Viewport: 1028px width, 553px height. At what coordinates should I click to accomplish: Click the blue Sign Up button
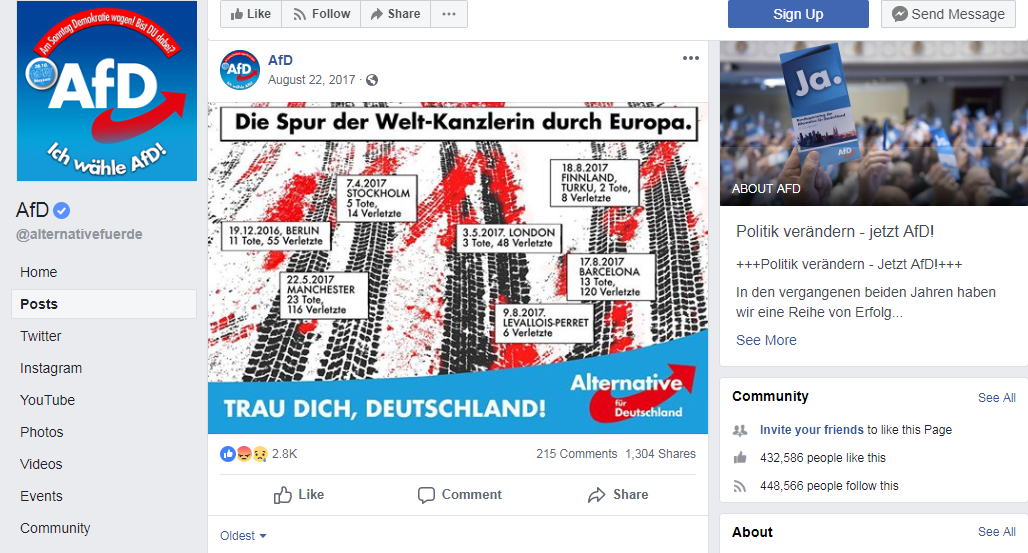coord(798,14)
